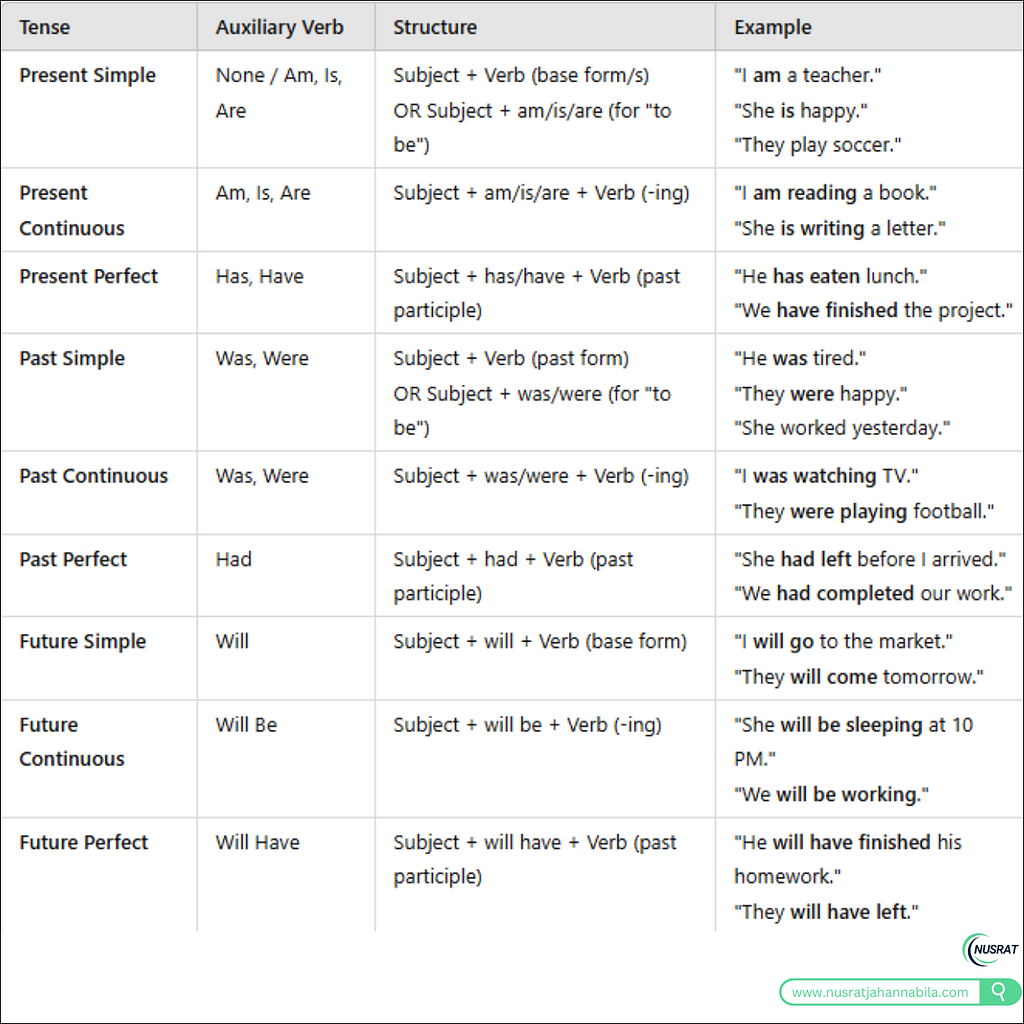
Task: Click the "They will have left." example
Action: pos(826,912)
